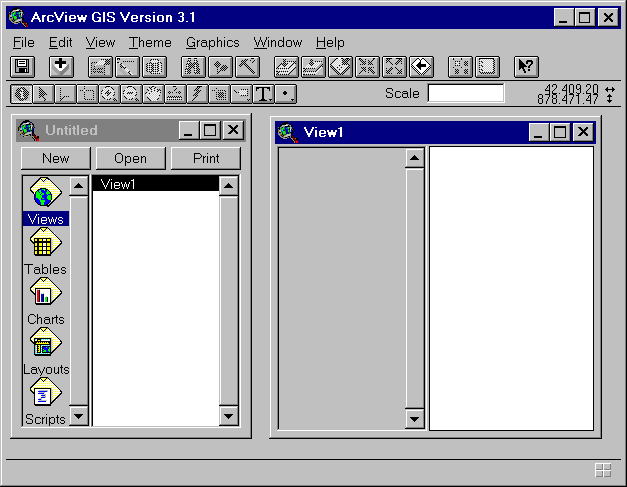Screen dimensions: 627x487
Task: Click the Print button in Untitled window
Action: tap(206, 158)
